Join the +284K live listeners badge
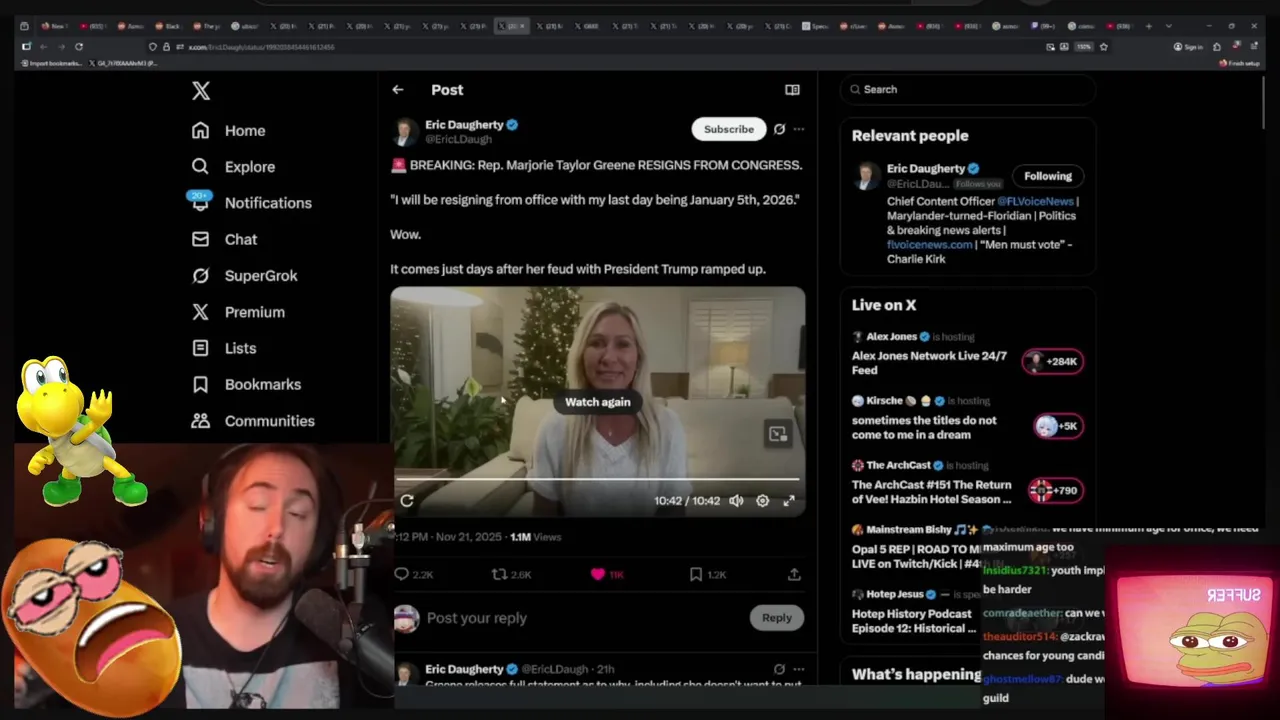 (x=1053, y=361)
